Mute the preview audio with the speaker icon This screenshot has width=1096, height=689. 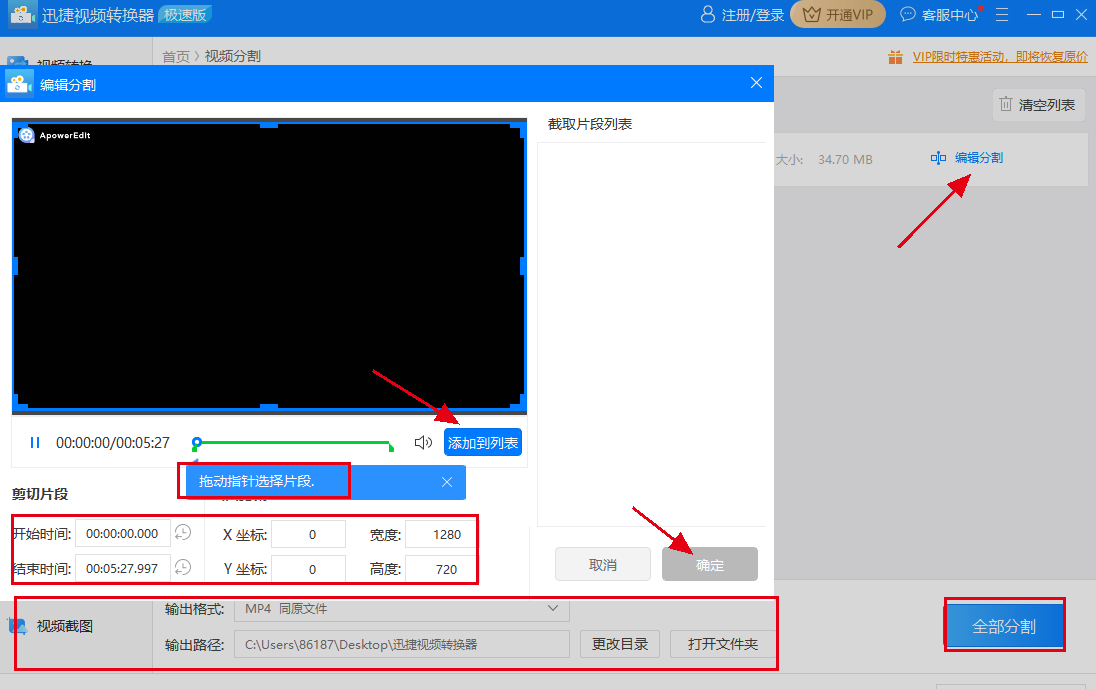coord(422,442)
